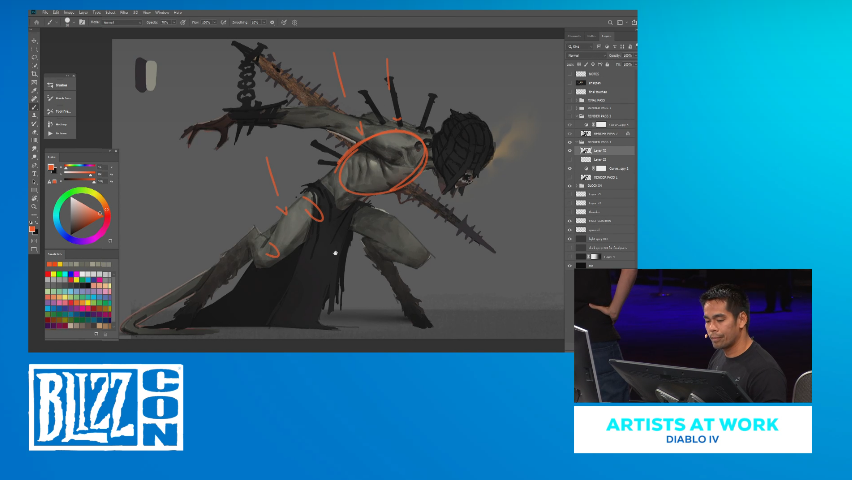Select the Zoom tool
Viewport: 852px width, 480px height.
pyautogui.click(x=34, y=207)
